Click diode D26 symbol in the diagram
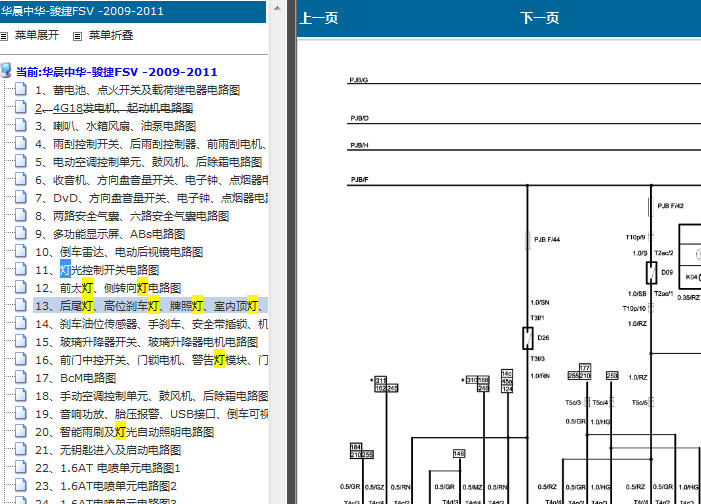The width and height of the screenshot is (701, 504). [528, 338]
